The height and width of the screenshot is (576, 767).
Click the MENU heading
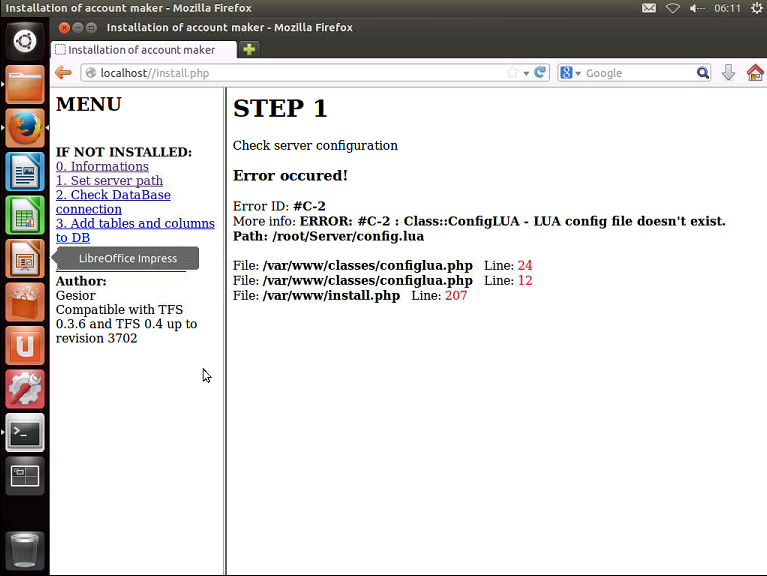coord(89,104)
